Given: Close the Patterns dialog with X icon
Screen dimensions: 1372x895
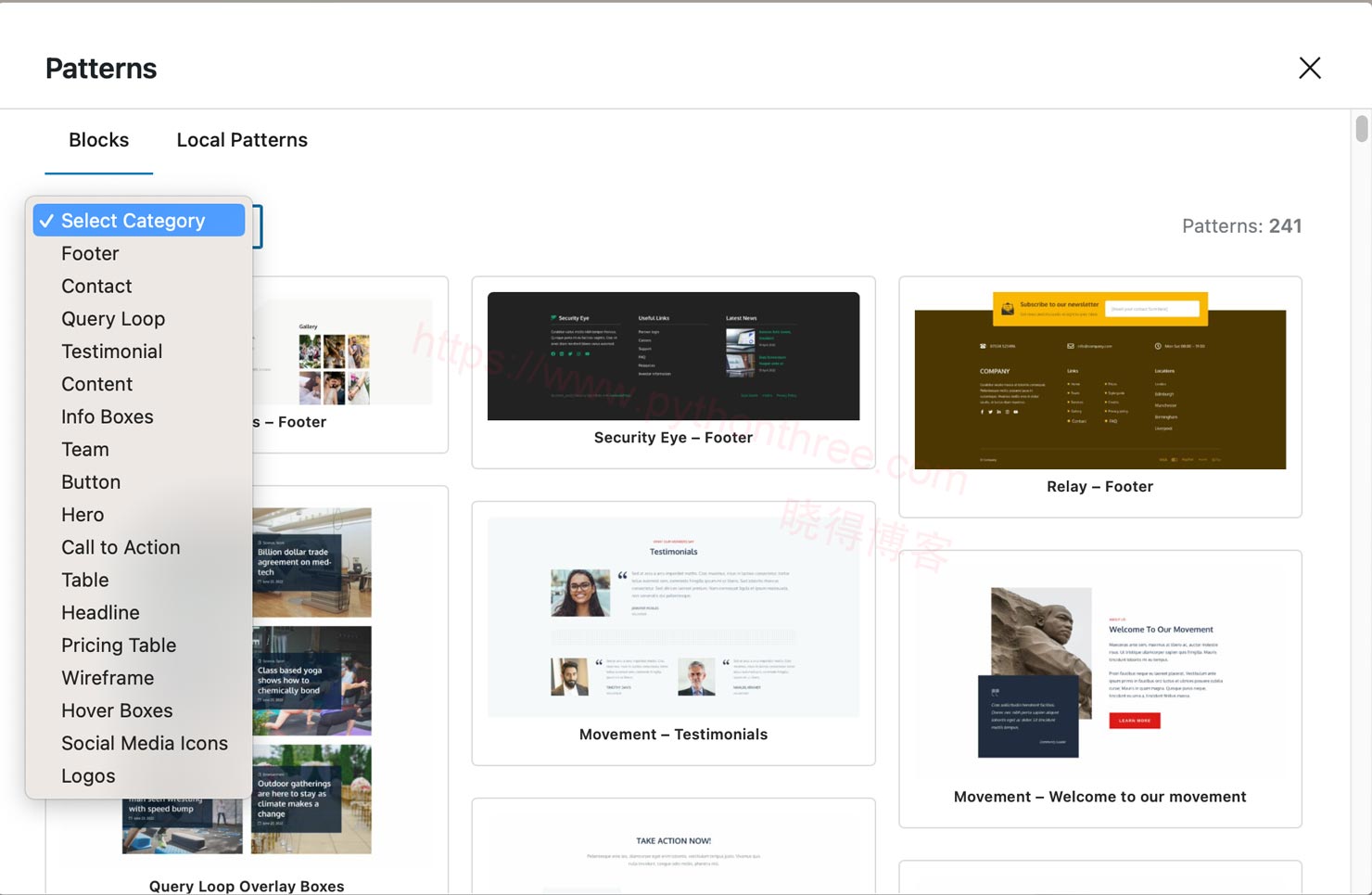Looking at the screenshot, I should point(1309,68).
